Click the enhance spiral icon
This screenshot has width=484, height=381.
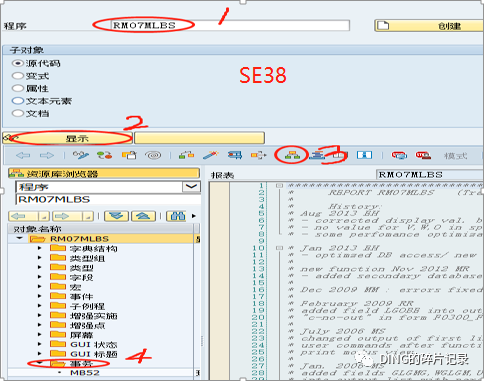[154, 155]
